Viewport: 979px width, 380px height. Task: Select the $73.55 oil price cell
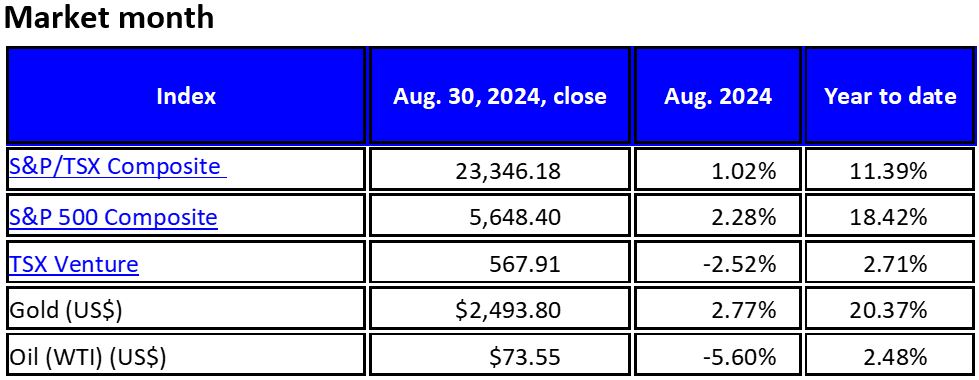tap(499, 356)
